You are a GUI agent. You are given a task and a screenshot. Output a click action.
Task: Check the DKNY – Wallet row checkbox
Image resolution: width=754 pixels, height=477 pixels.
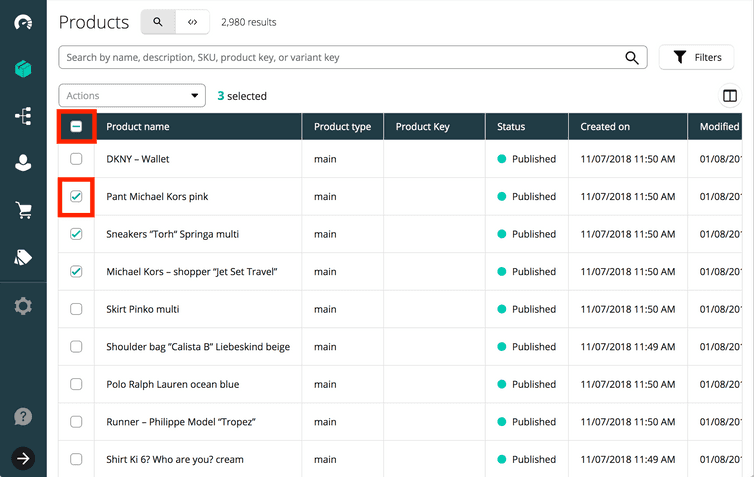(76, 159)
